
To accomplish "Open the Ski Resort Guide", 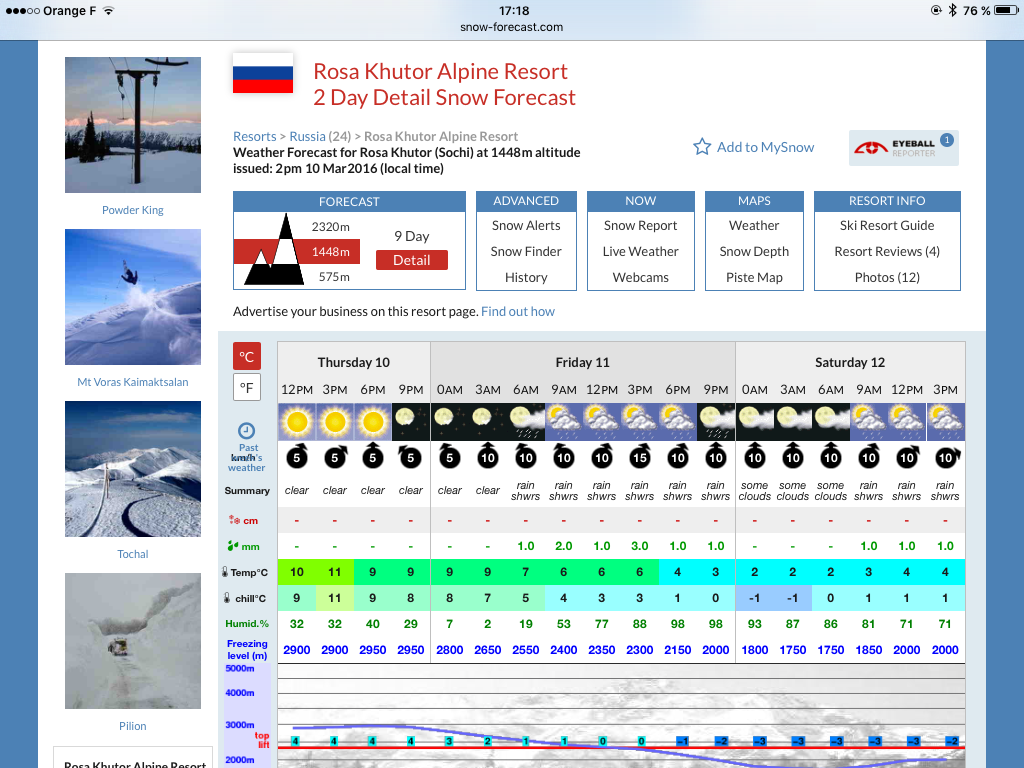I will pyautogui.click(x=887, y=225).
